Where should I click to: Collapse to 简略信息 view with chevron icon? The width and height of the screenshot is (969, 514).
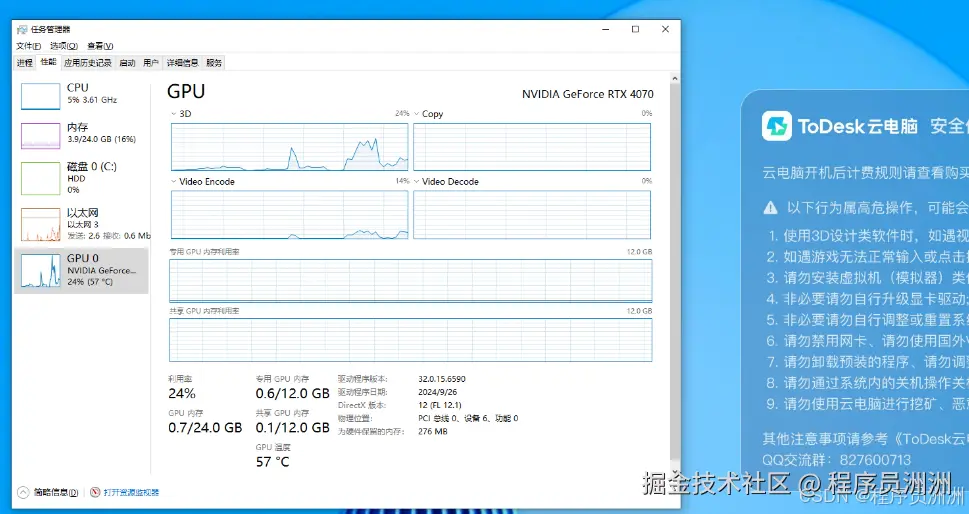[x=23, y=492]
